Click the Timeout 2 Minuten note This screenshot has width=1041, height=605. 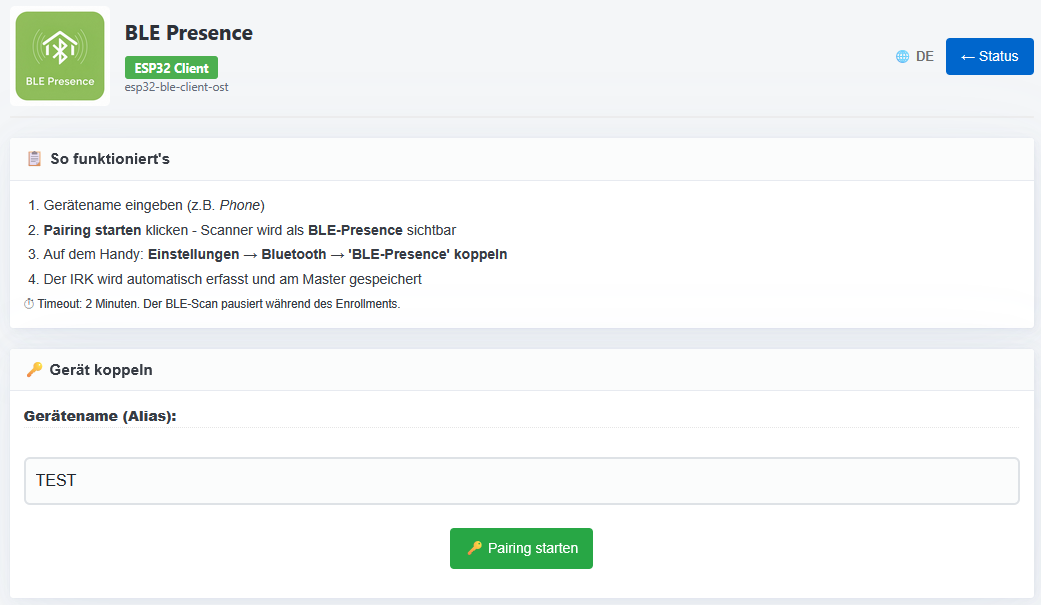pyautogui.click(x=218, y=304)
